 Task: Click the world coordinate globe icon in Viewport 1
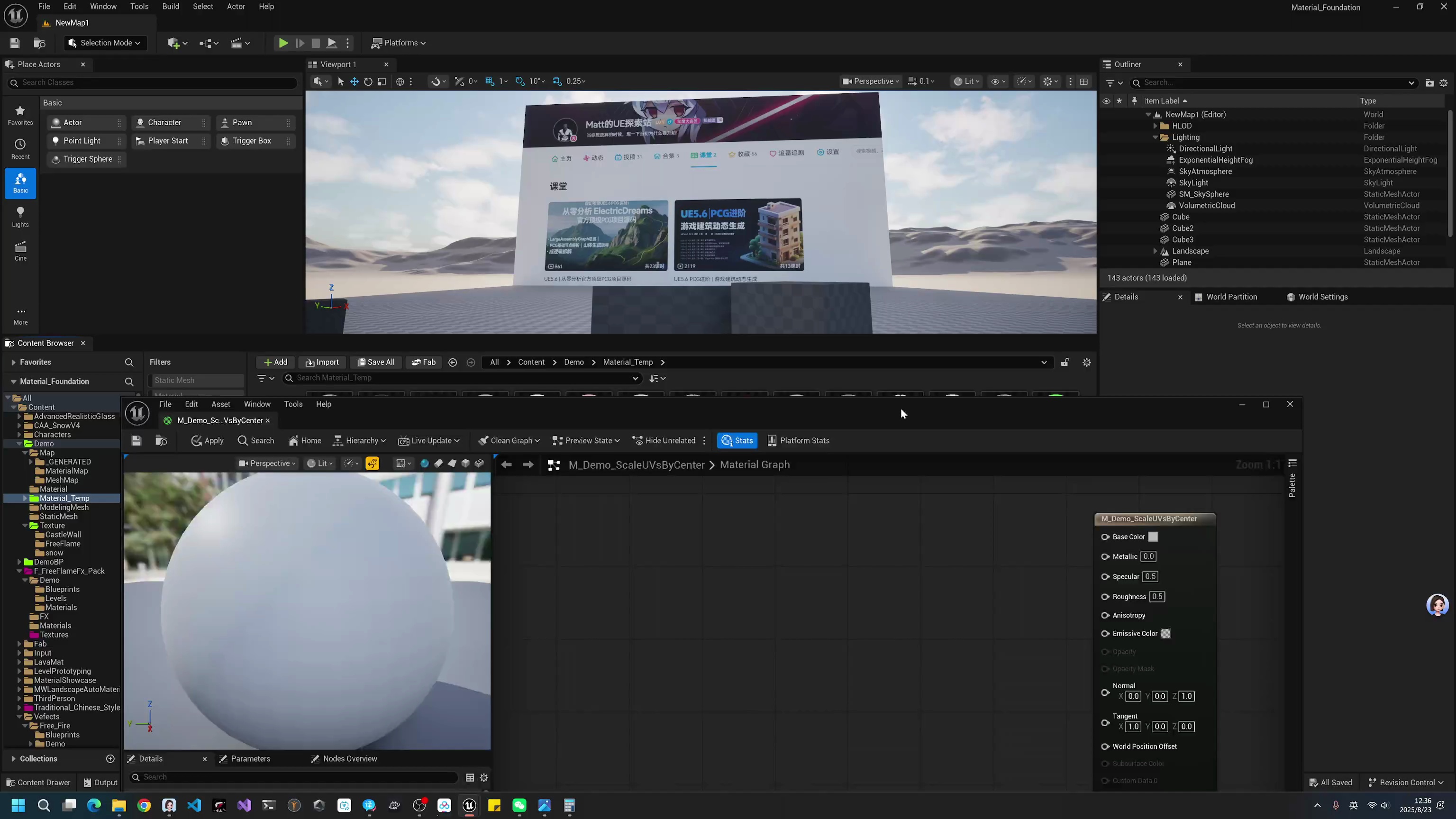click(x=400, y=82)
